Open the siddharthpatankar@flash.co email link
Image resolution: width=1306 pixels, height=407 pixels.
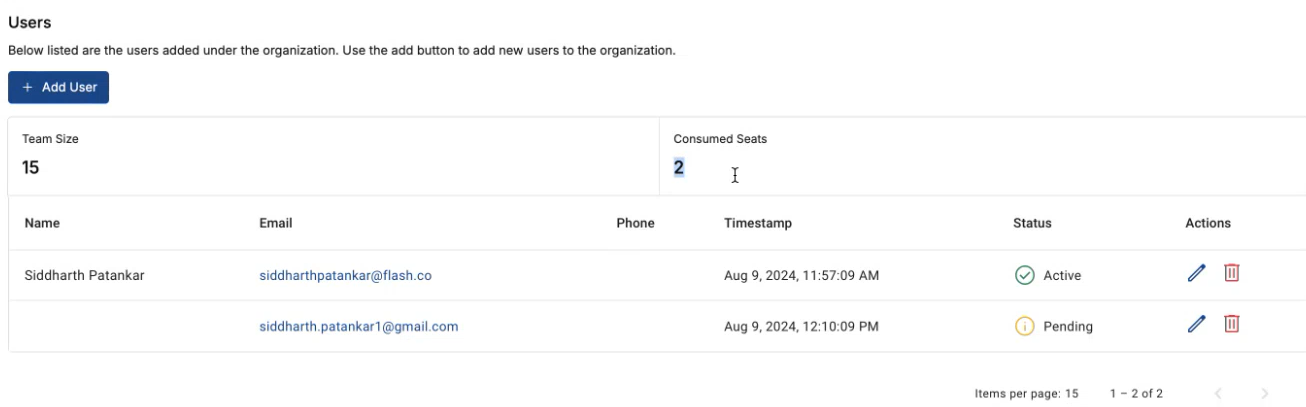tap(345, 275)
